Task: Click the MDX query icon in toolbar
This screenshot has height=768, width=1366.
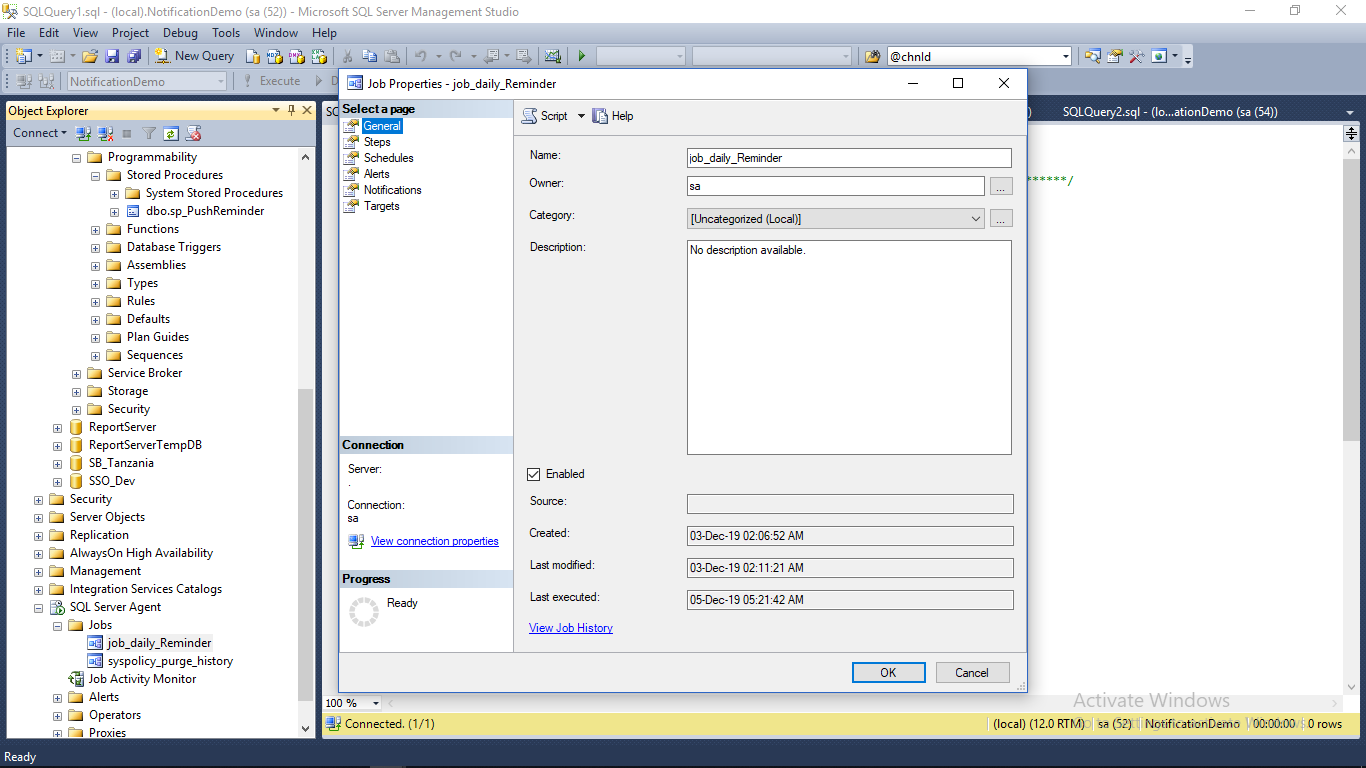Action: [273, 56]
